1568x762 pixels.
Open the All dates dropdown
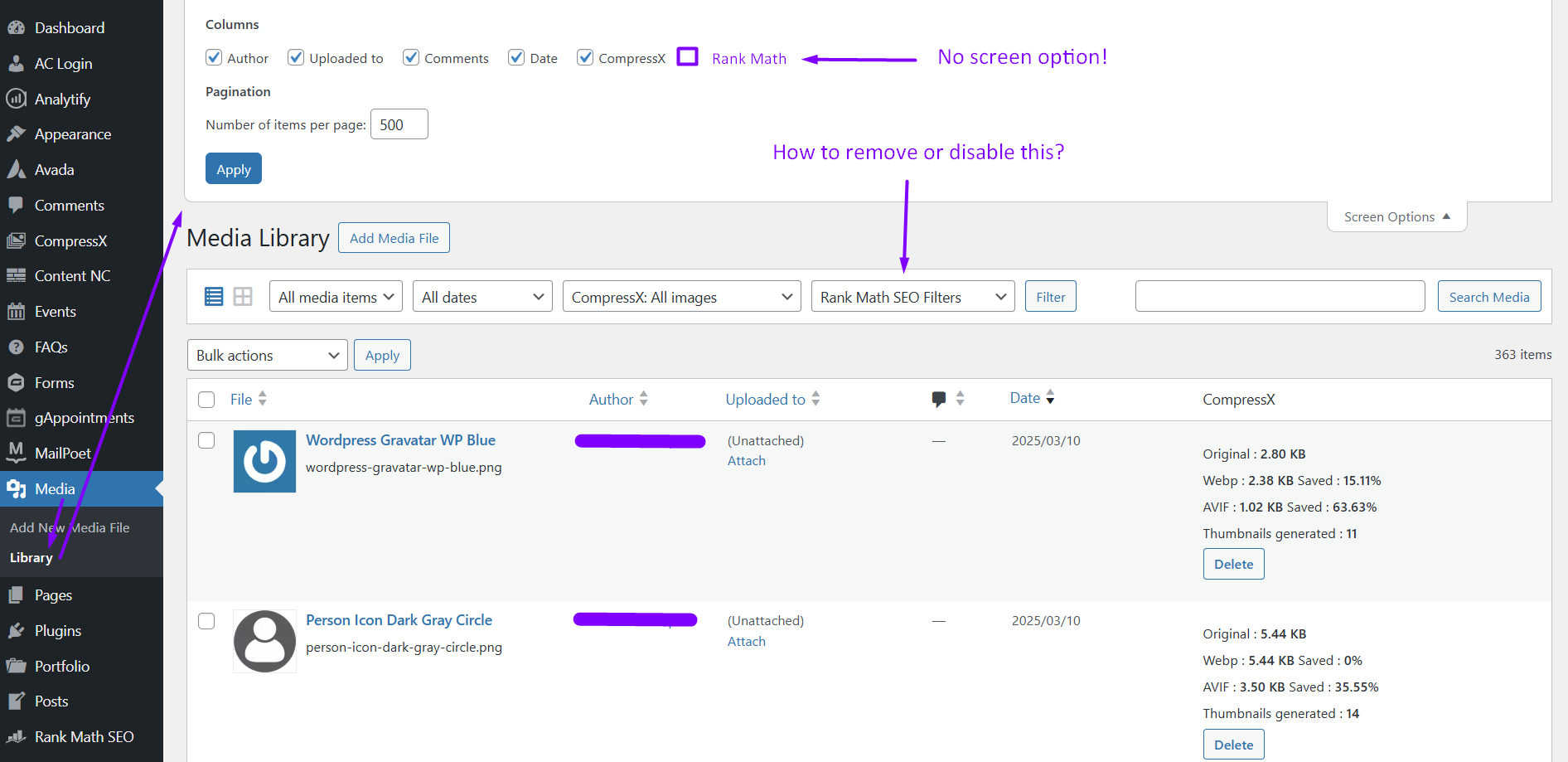coord(482,297)
